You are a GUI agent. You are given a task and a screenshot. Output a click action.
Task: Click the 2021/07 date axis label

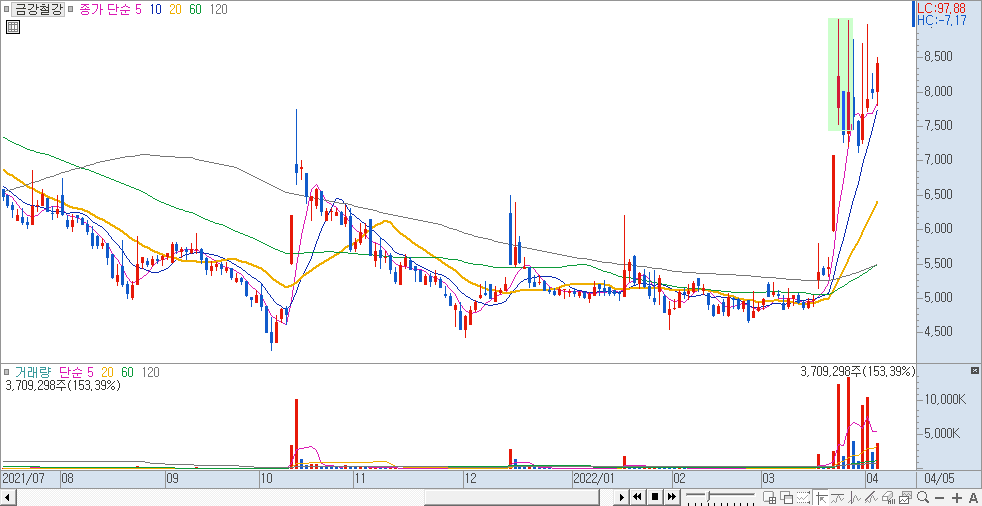pos(23,479)
